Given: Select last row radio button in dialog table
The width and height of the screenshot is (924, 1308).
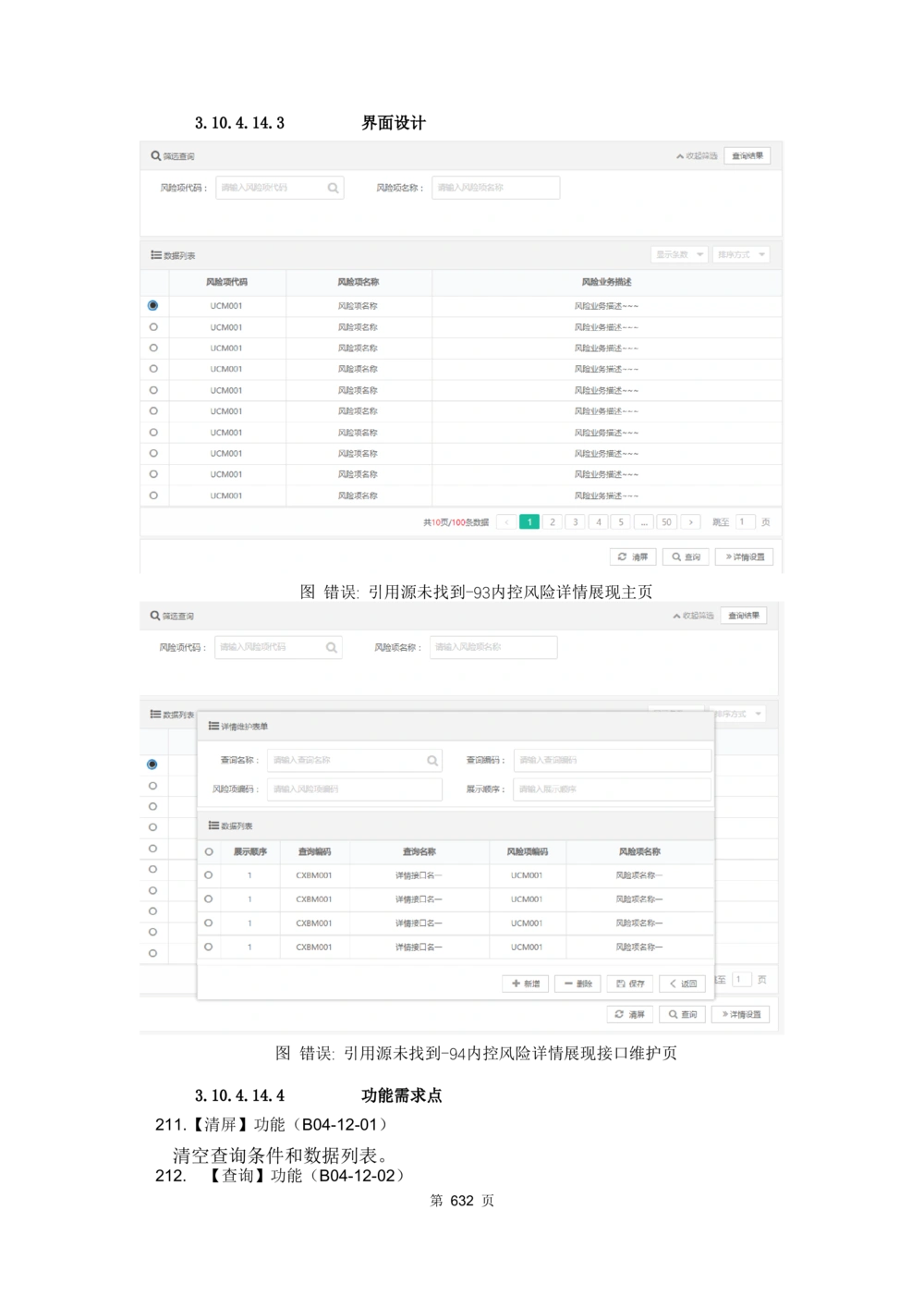Looking at the screenshot, I should coord(209,947).
